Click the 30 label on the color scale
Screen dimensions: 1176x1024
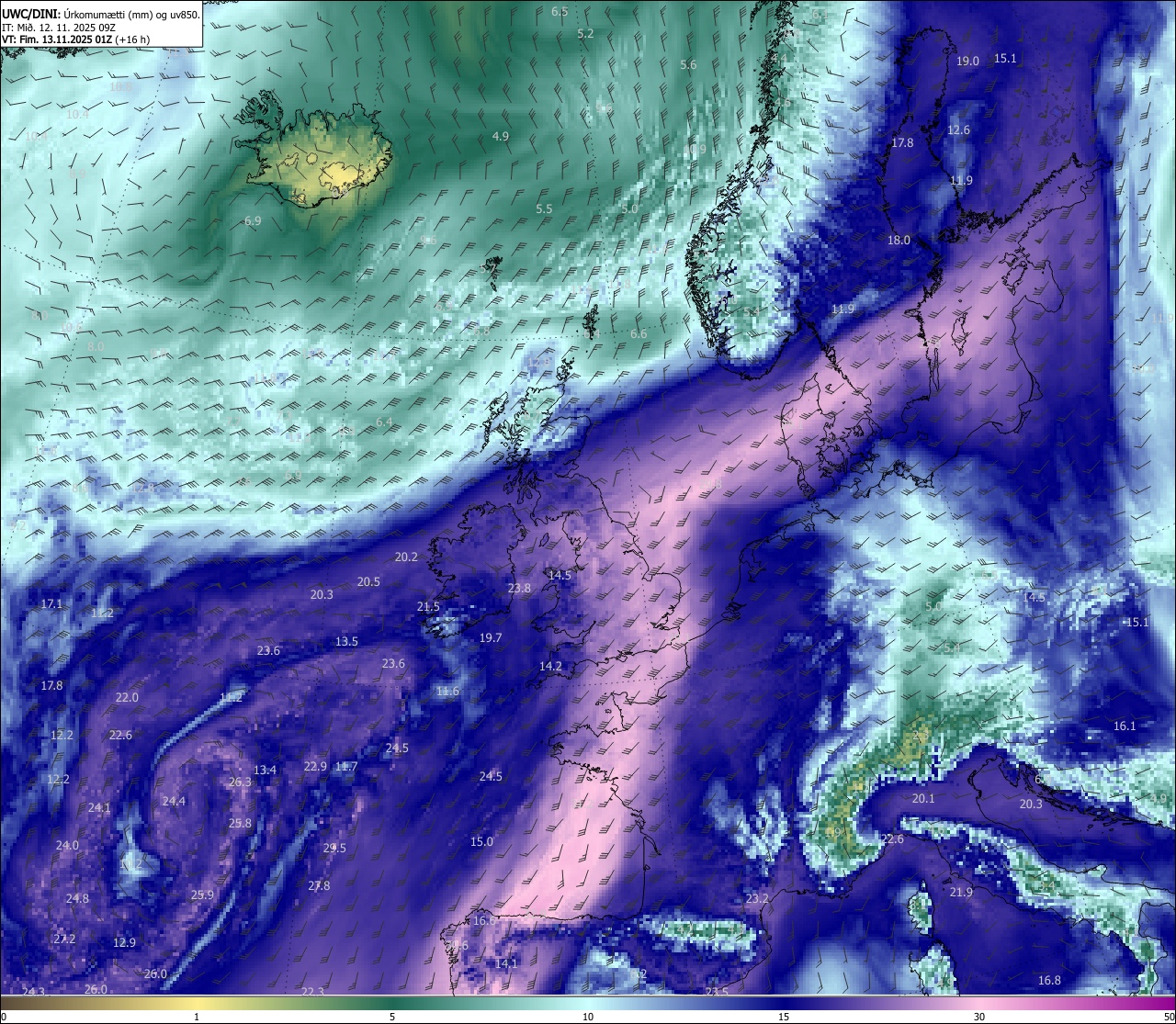979,1017
